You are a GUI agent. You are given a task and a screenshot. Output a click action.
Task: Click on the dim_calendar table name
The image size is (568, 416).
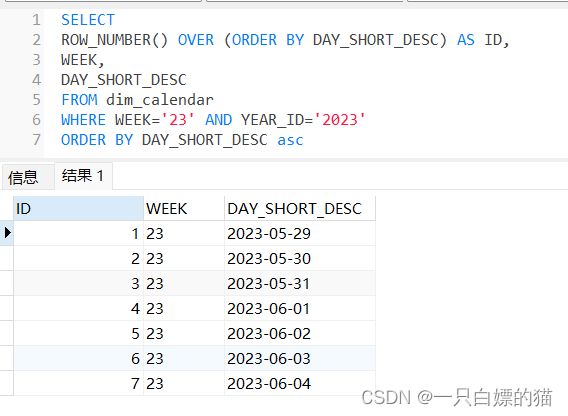point(160,100)
